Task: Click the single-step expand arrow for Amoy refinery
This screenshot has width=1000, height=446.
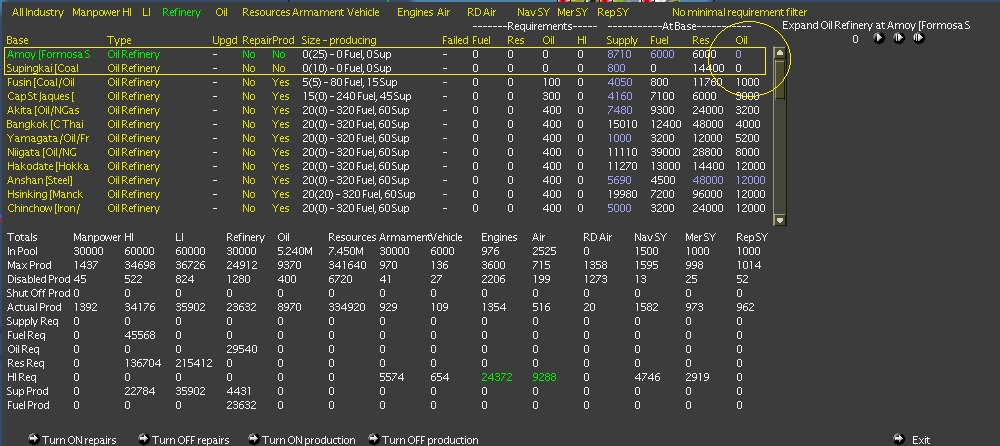Action: pos(878,38)
